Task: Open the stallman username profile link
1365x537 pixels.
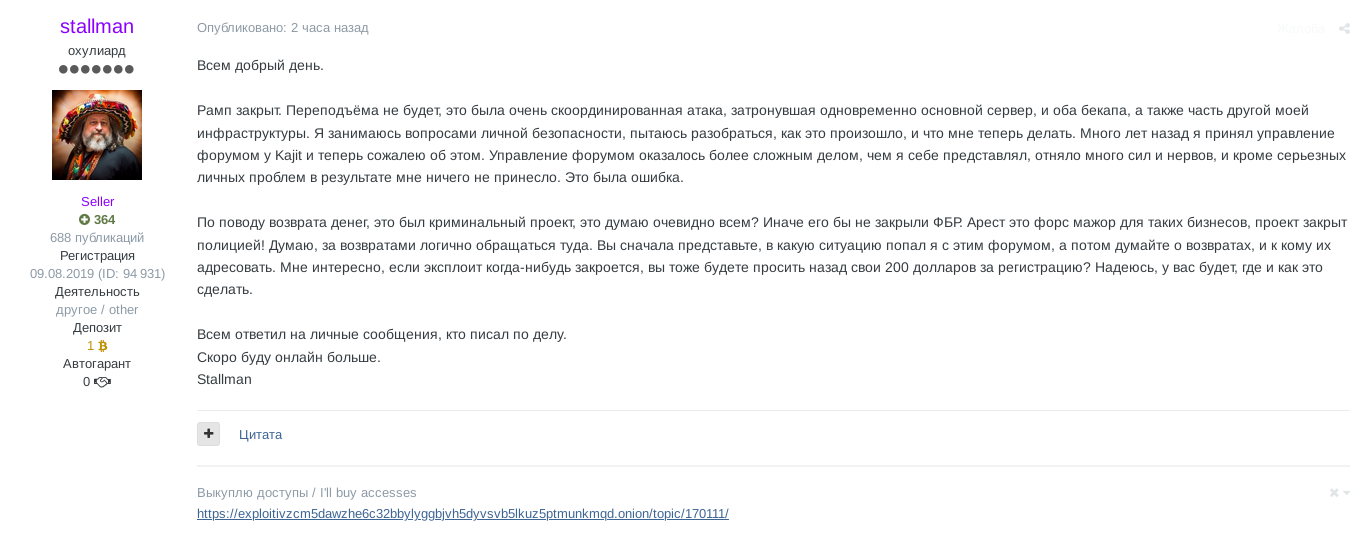Action: pos(97,27)
